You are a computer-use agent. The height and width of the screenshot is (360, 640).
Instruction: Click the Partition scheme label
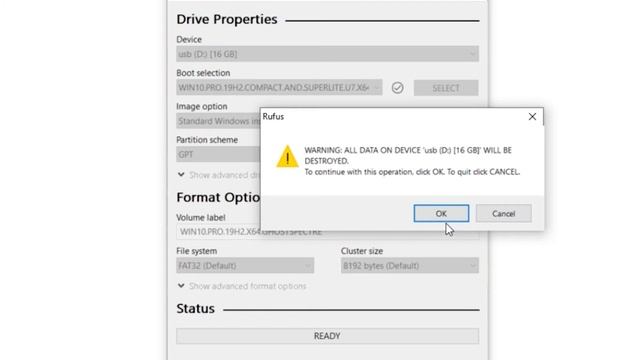pos(207,140)
